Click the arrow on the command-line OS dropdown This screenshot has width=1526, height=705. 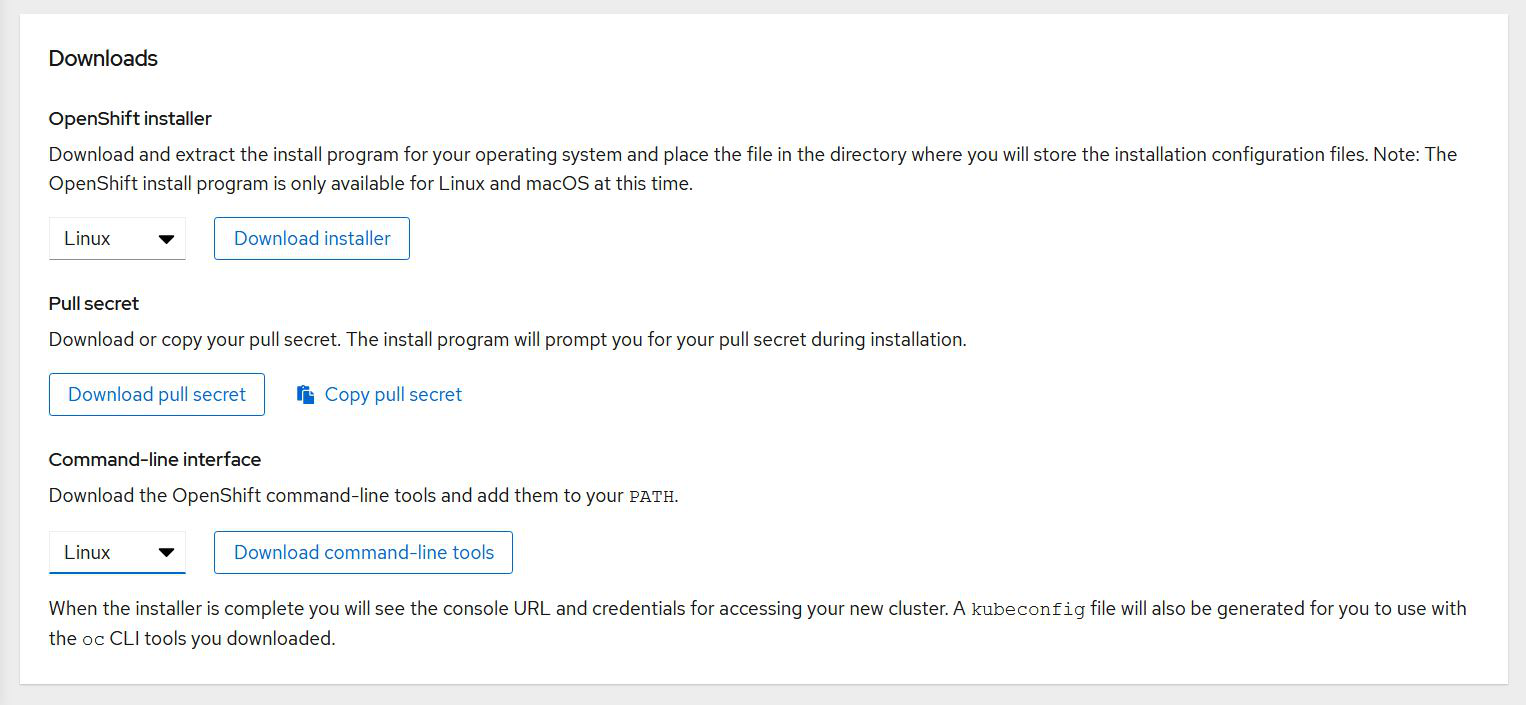click(166, 553)
